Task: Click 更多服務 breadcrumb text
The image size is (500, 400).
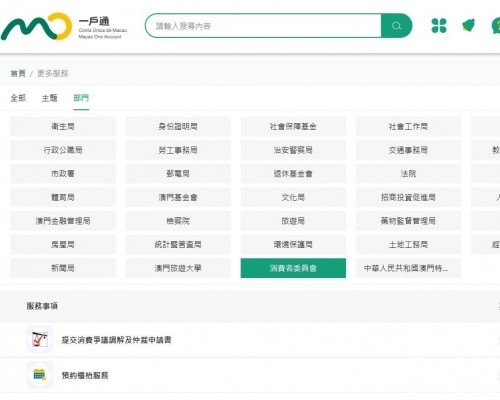Action: [53, 73]
